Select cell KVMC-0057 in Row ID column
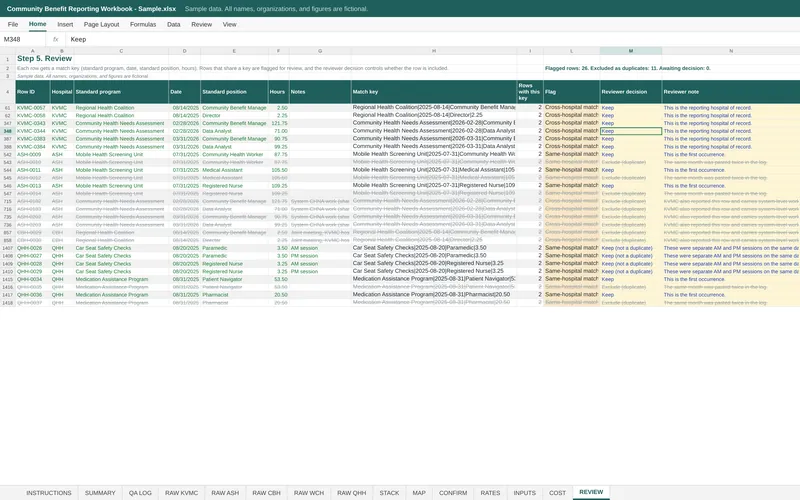The width and height of the screenshot is (800, 500). click(x=33, y=108)
